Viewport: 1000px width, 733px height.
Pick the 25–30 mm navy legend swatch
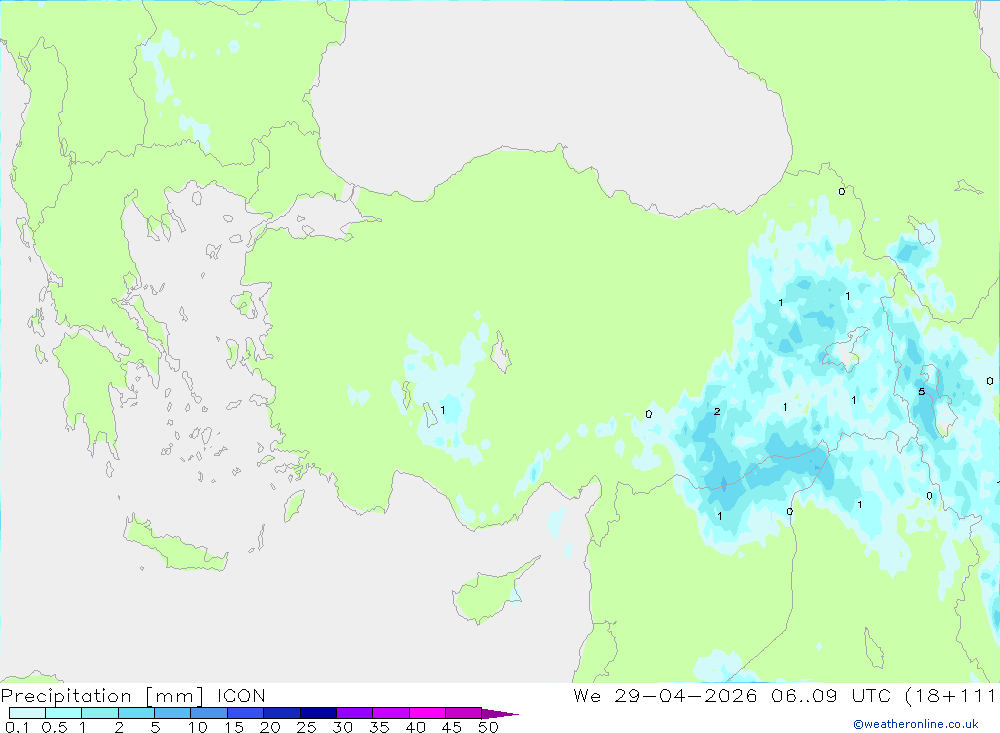(x=318, y=713)
